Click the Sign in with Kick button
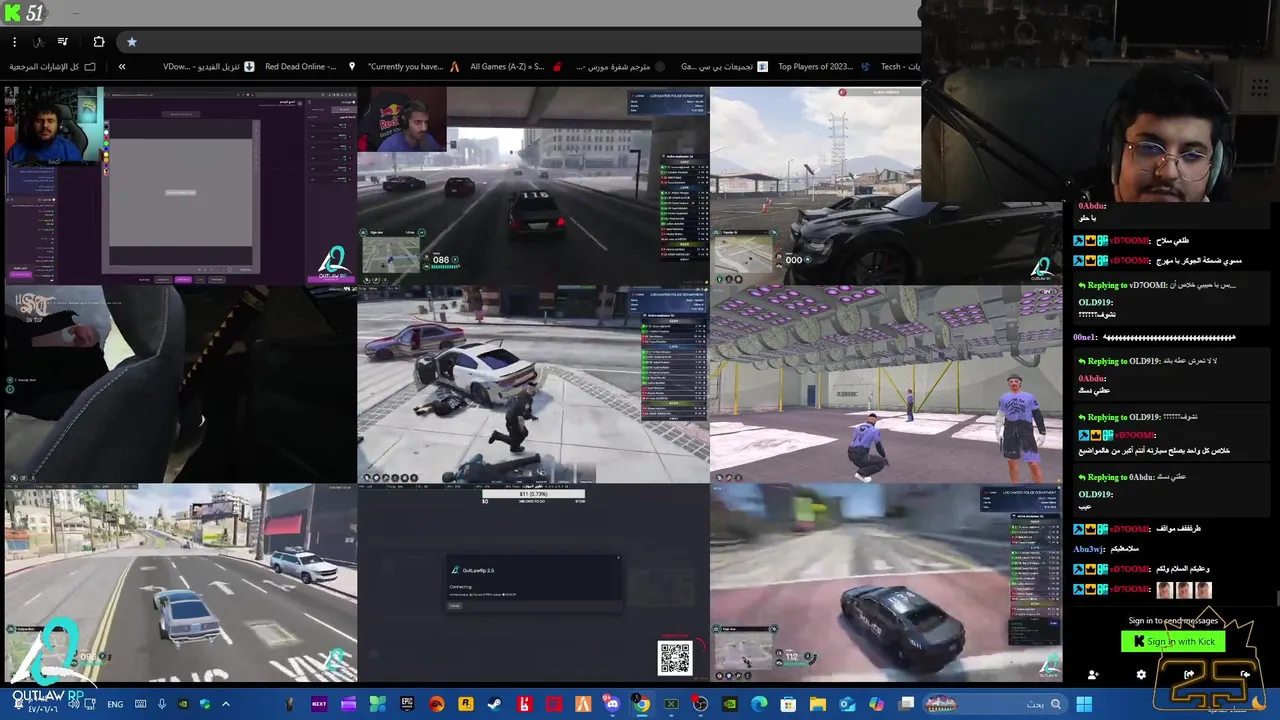This screenshot has height=720, width=1280. point(1173,642)
